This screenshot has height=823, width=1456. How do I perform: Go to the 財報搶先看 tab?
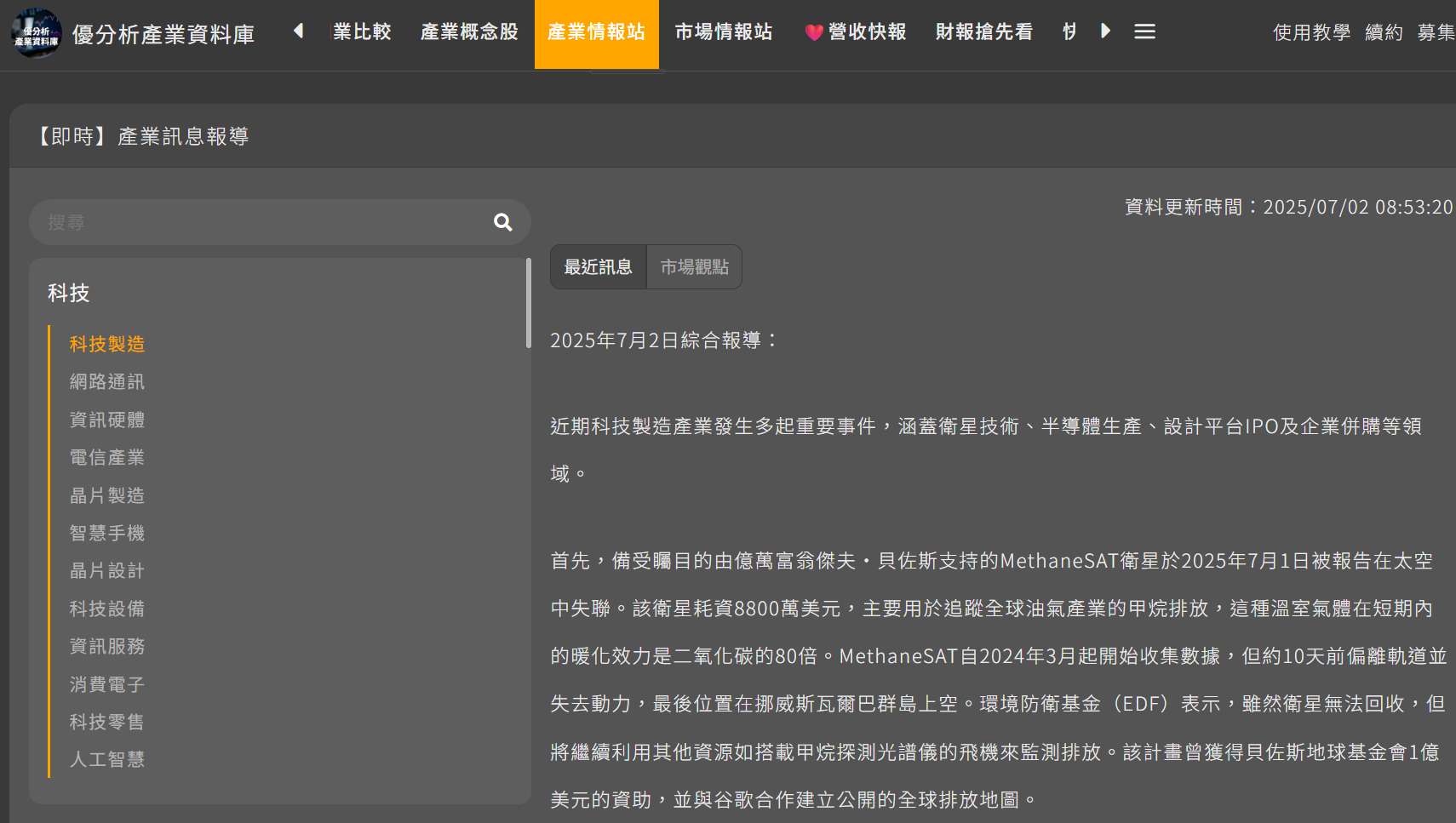click(x=984, y=32)
